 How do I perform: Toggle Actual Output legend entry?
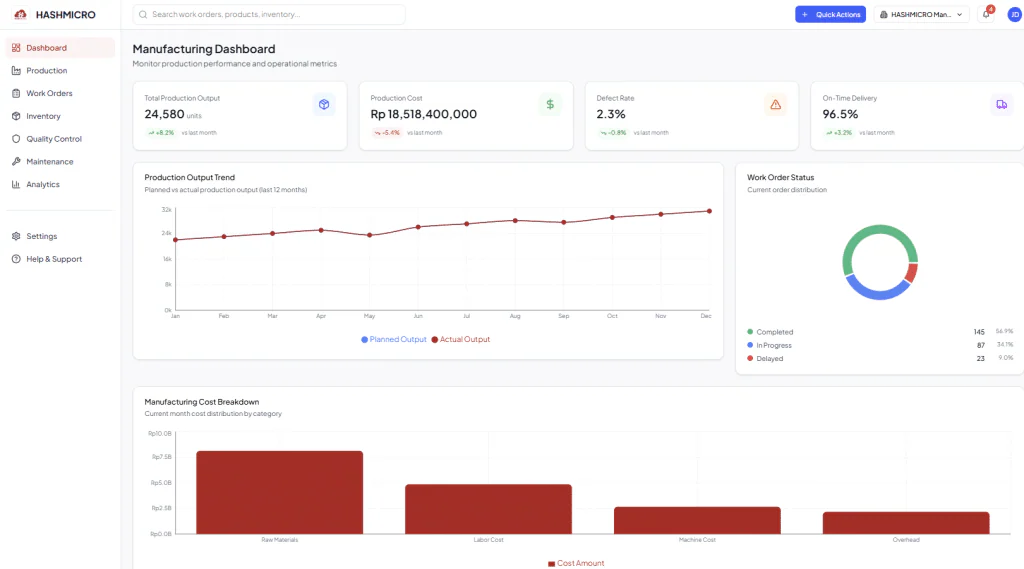(460, 339)
